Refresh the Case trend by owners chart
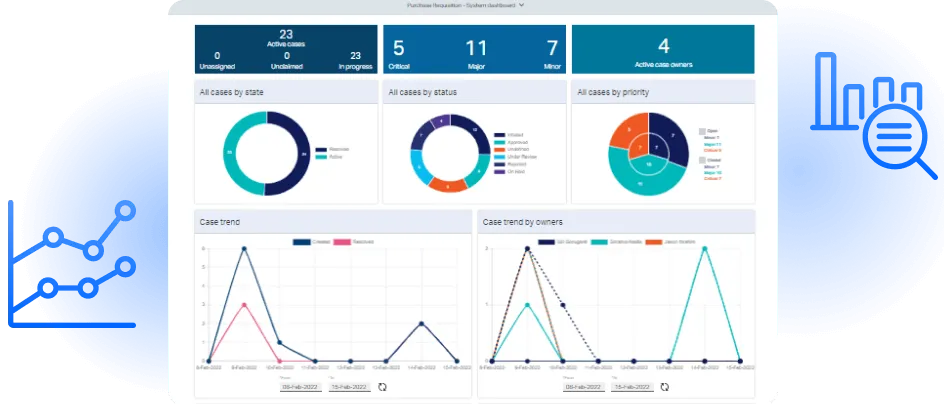Image resolution: width=944 pixels, height=404 pixels. (665, 387)
